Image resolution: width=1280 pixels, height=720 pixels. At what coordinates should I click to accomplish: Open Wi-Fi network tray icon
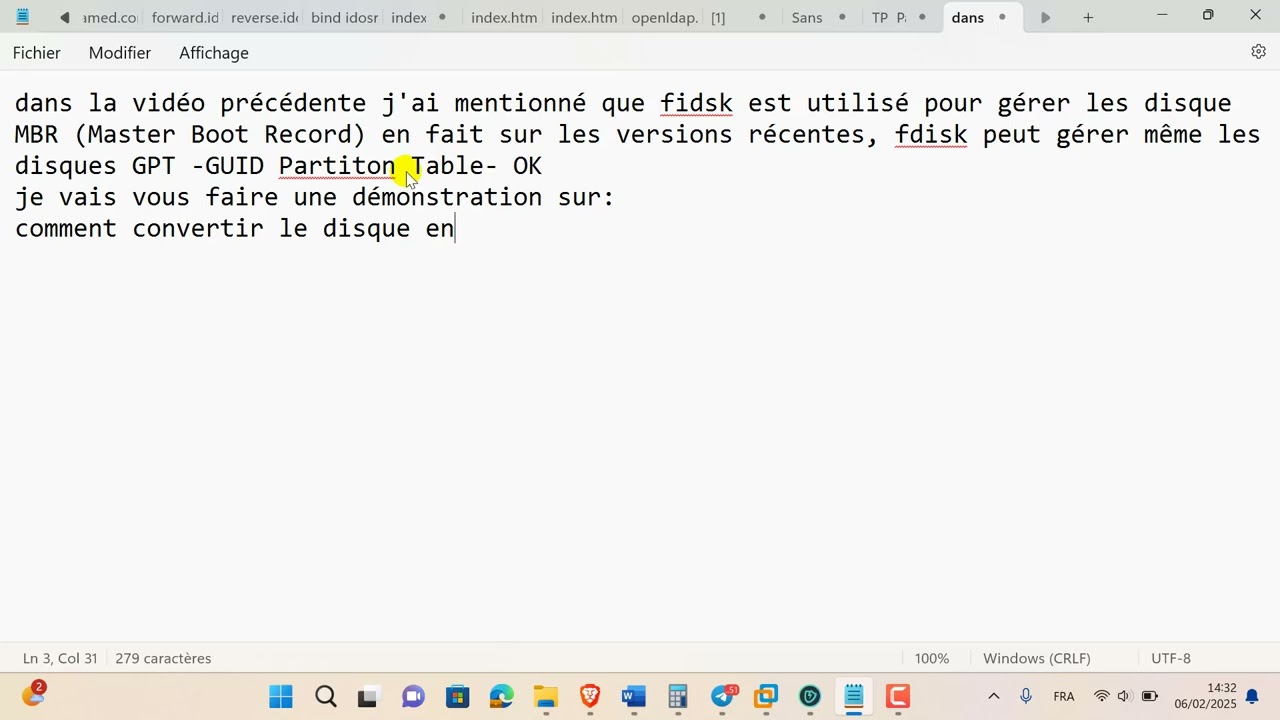click(1101, 697)
